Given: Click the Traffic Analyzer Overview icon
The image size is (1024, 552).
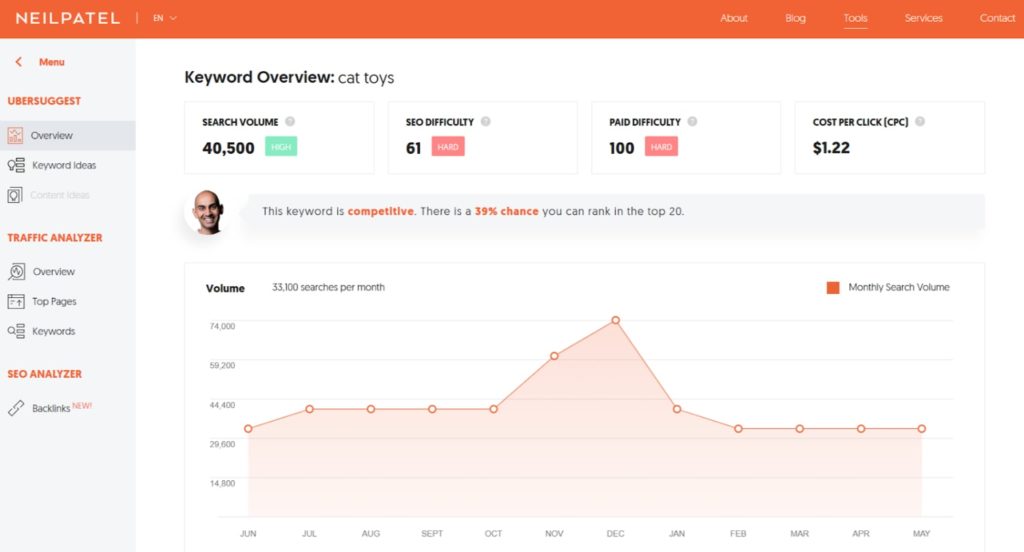Looking at the screenshot, I should click(16, 271).
